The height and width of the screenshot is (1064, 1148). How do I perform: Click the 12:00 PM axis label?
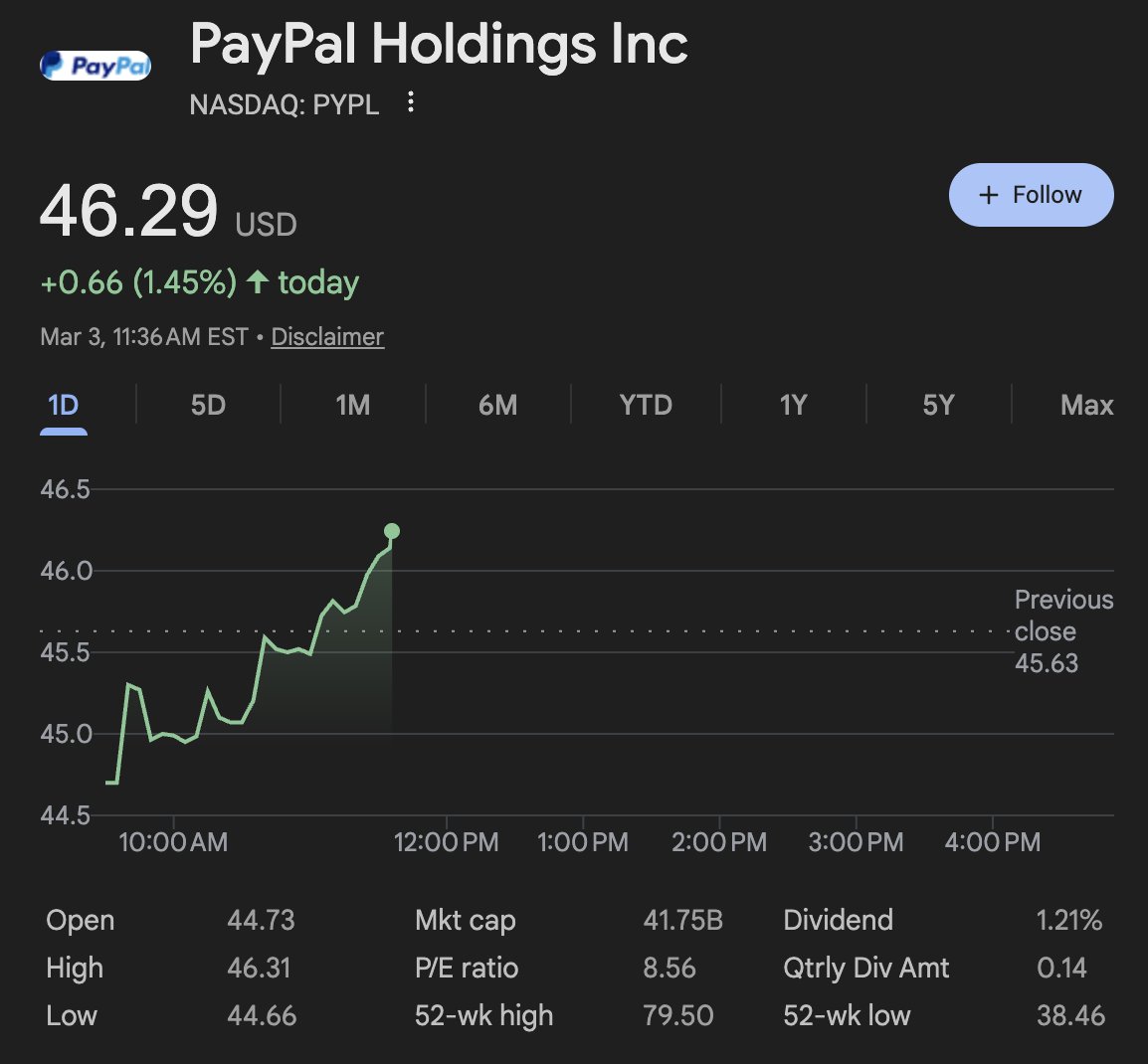click(446, 841)
